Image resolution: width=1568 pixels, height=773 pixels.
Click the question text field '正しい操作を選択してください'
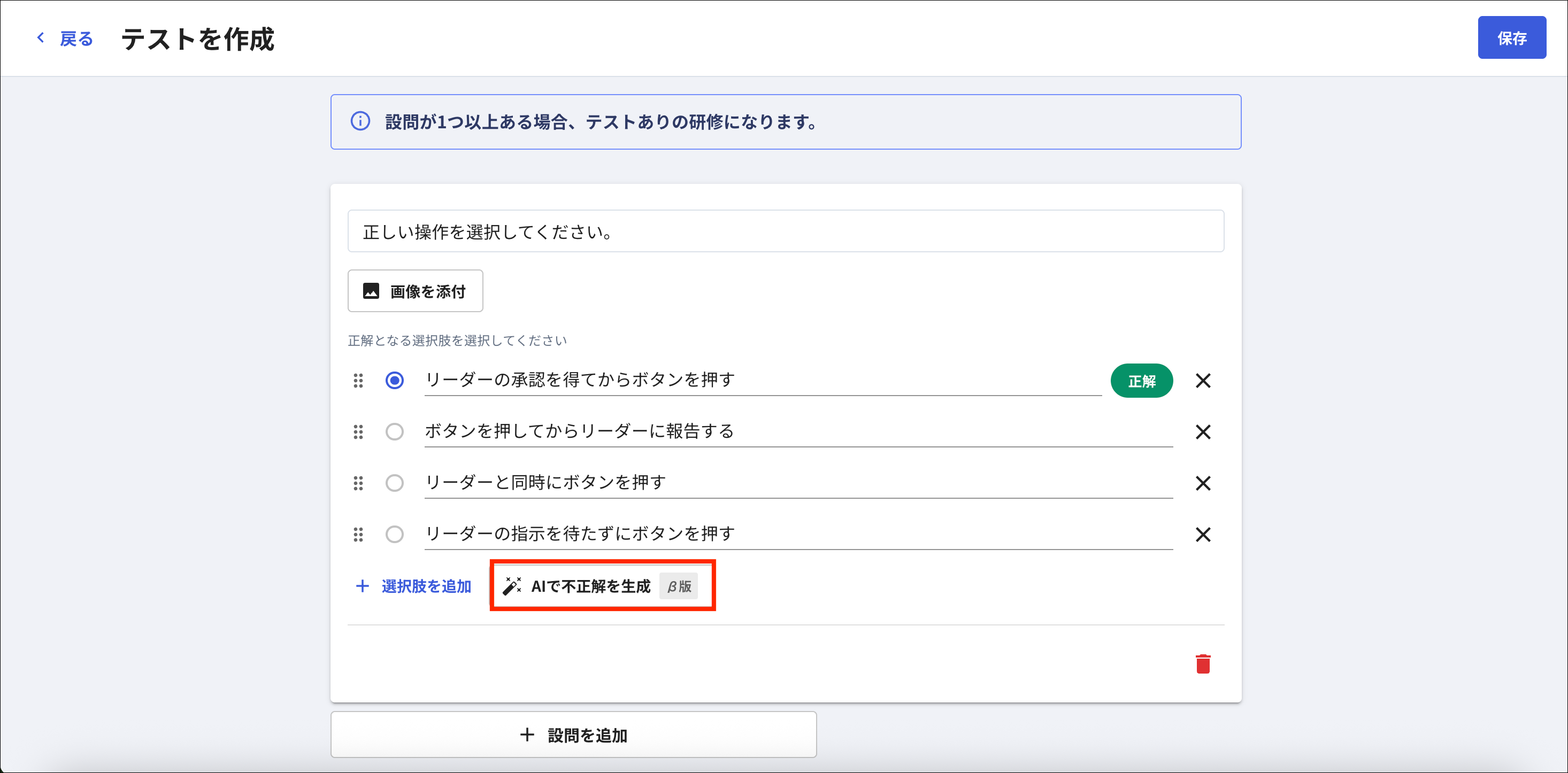(x=785, y=231)
